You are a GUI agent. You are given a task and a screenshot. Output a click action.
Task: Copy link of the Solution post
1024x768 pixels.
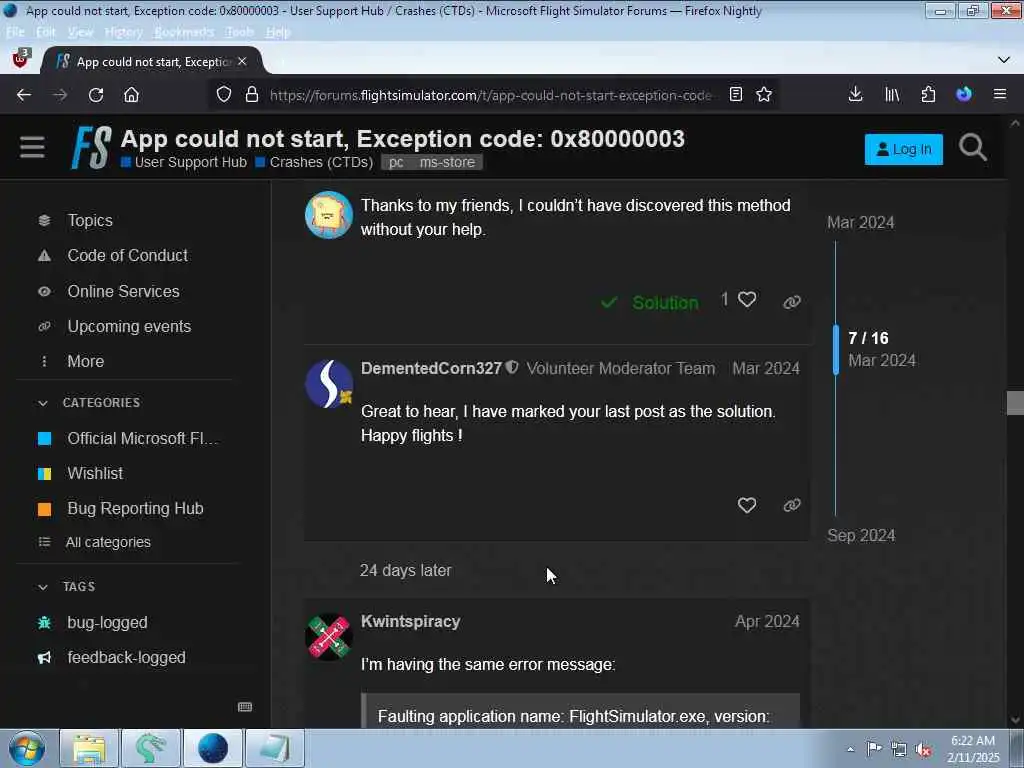click(x=792, y=302)
